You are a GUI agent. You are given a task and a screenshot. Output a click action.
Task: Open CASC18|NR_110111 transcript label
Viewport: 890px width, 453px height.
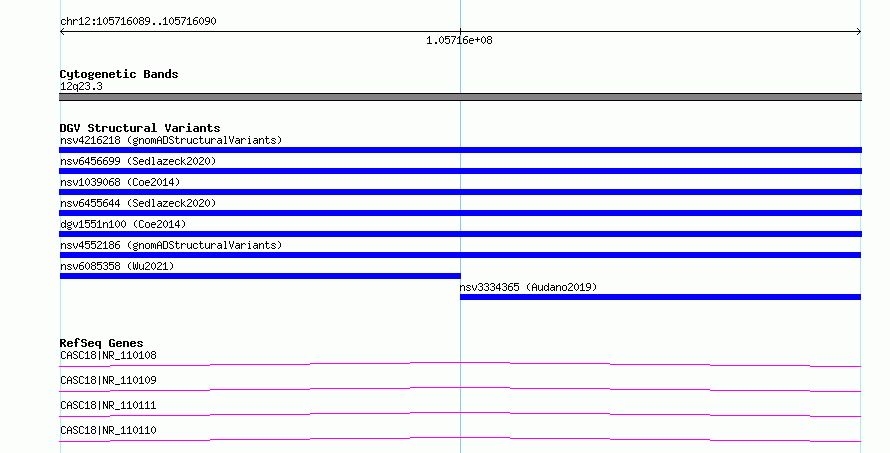[x=108, y=405]
